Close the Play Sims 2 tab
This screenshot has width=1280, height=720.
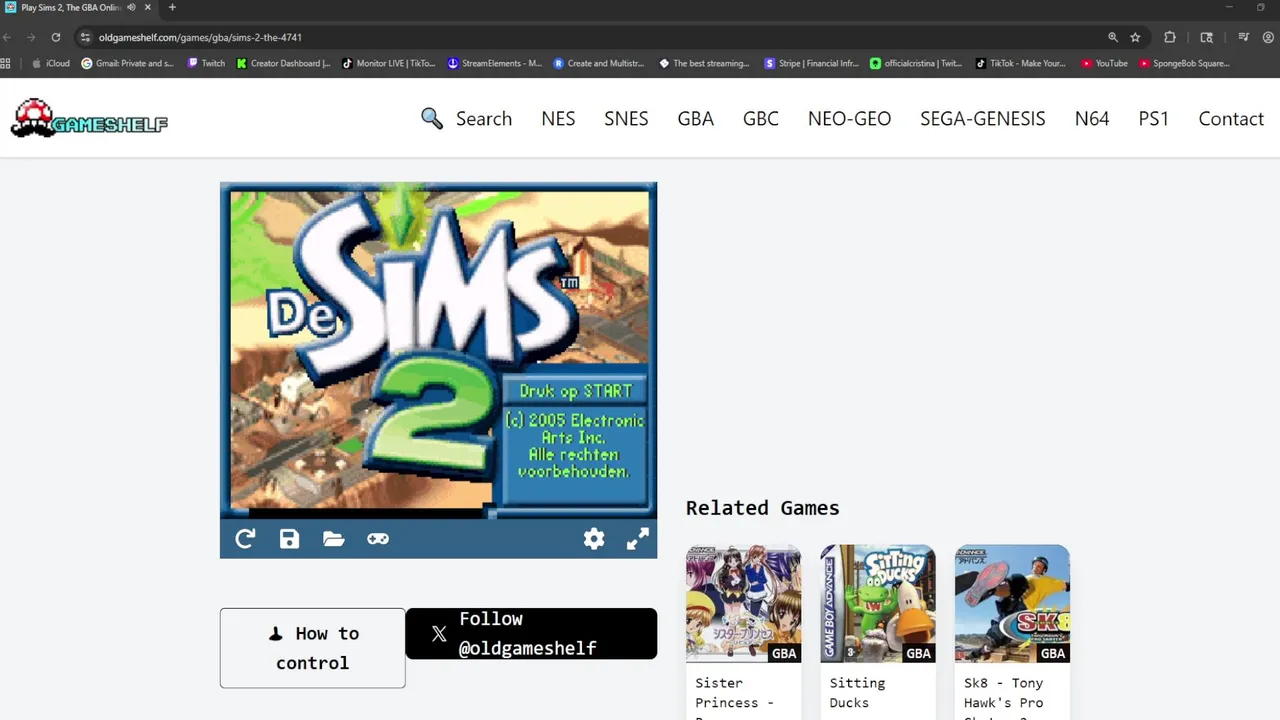click(148, 7)
